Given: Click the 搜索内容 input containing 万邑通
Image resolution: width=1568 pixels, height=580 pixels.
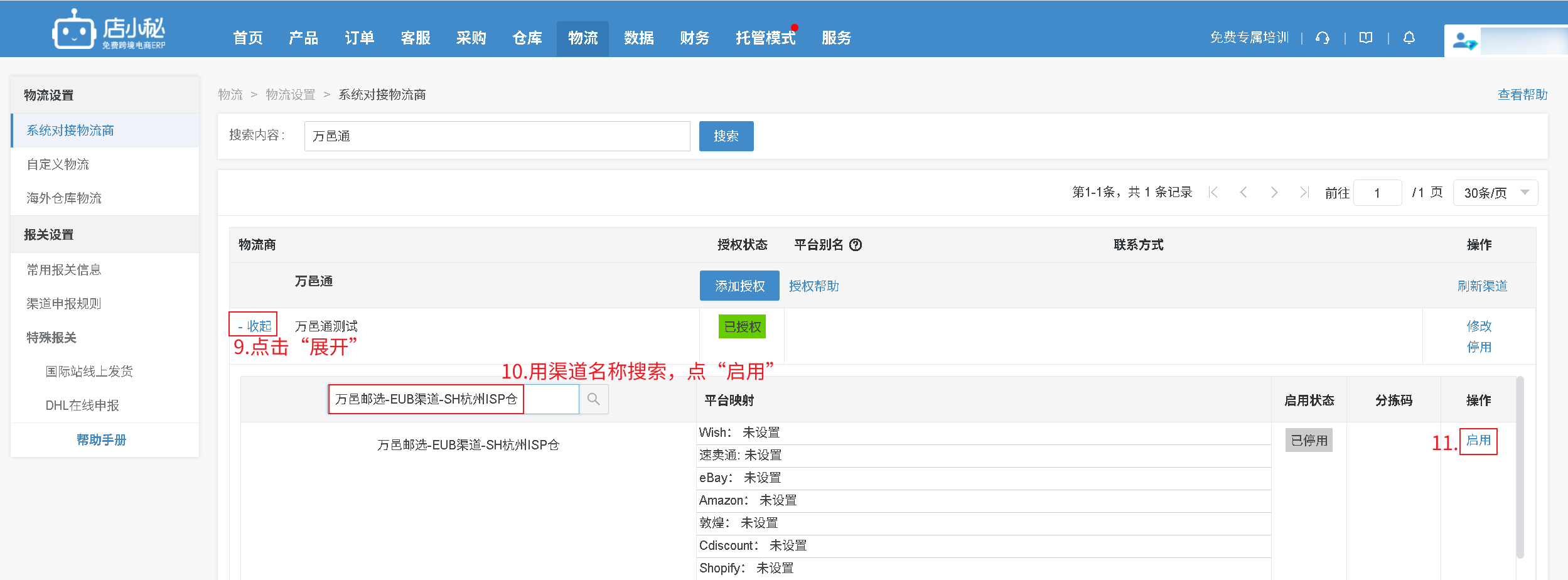Looking at the screenshot, I should click(497, 136).
